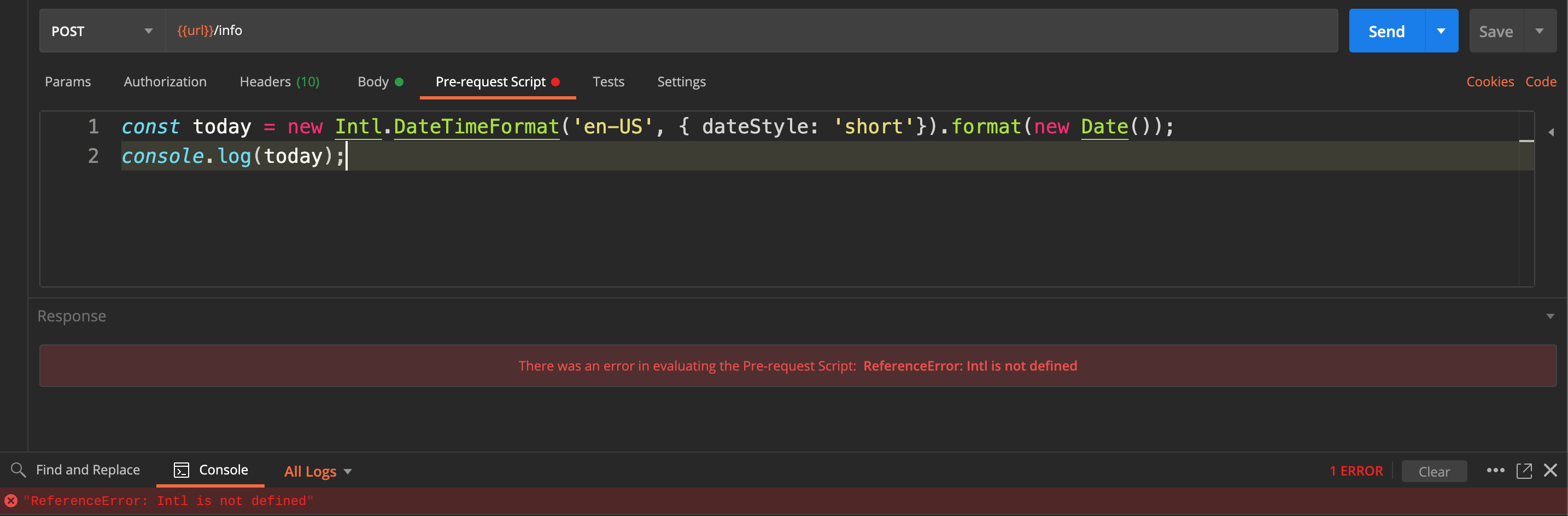Collapse the Response section chevron
The image size is (1568, 516).
[1551, 316]
